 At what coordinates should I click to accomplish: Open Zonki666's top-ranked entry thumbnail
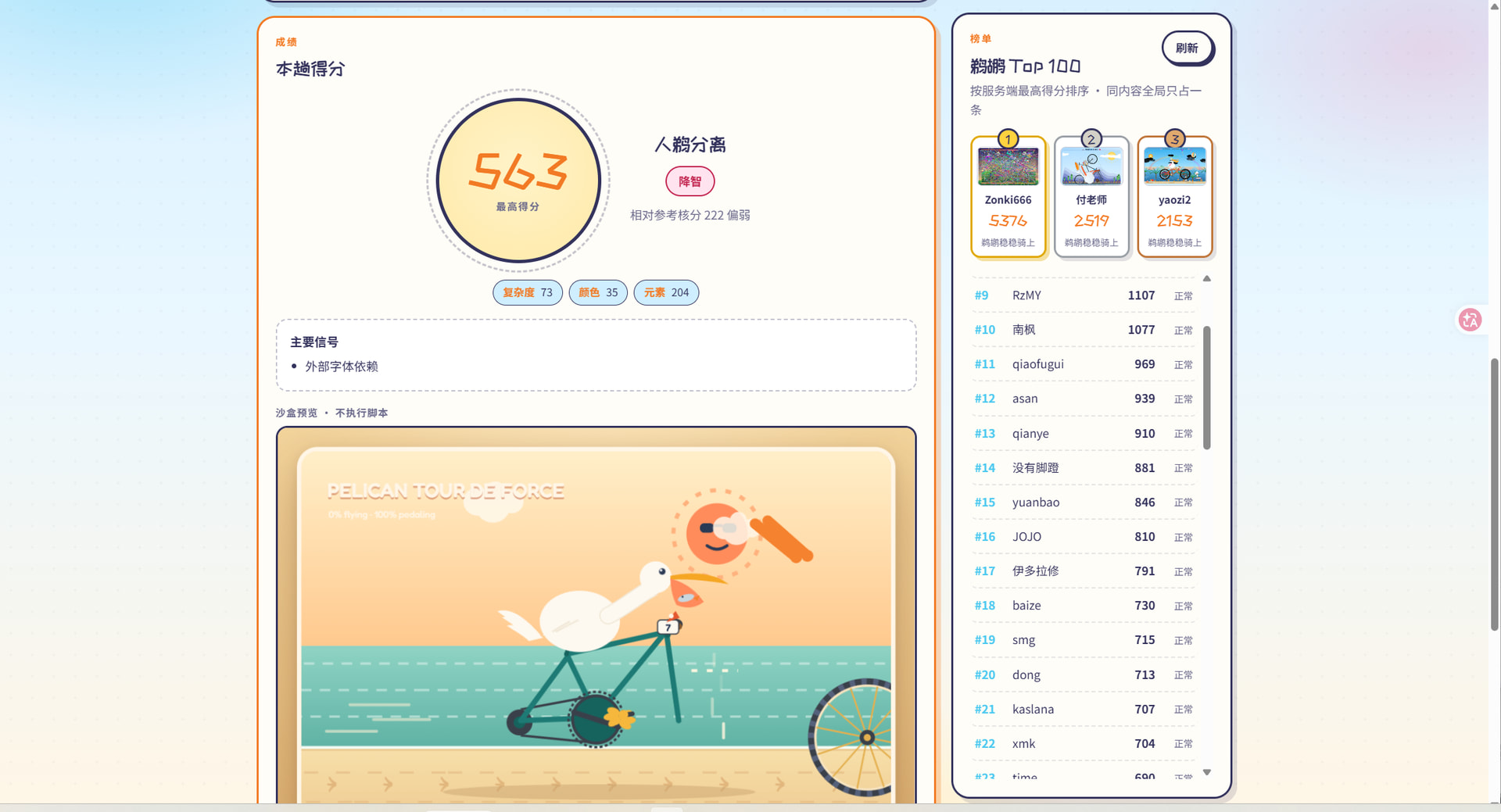pos(1008,166)
